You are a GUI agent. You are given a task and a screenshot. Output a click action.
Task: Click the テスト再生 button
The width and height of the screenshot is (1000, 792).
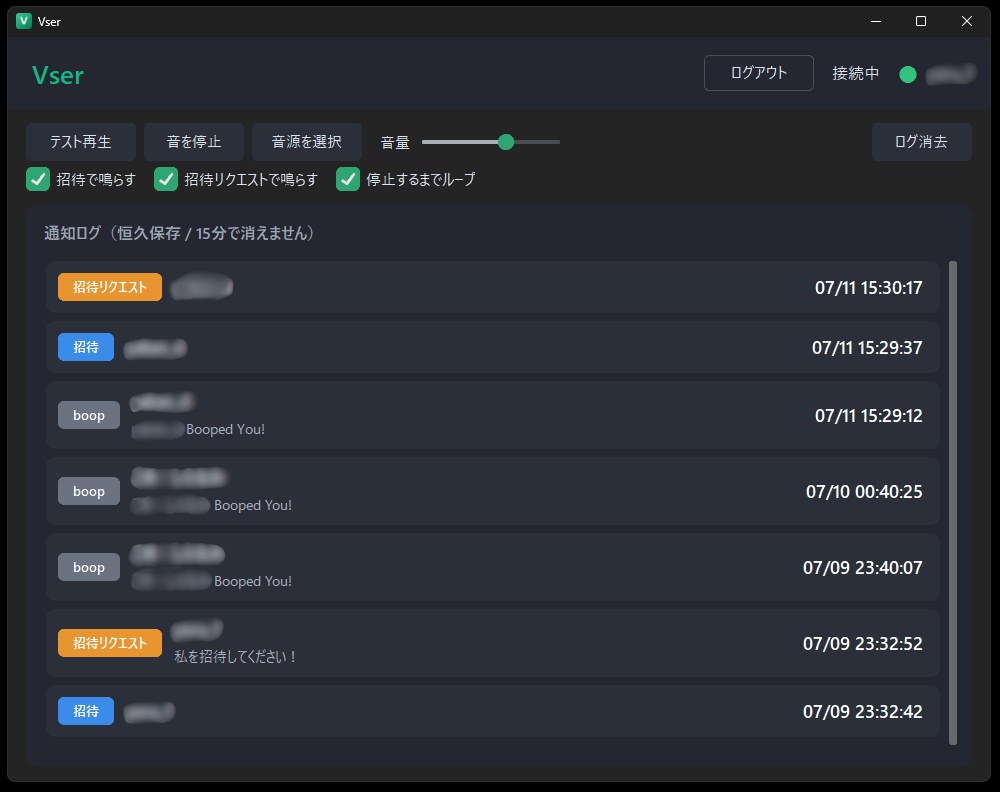(80, 142)
